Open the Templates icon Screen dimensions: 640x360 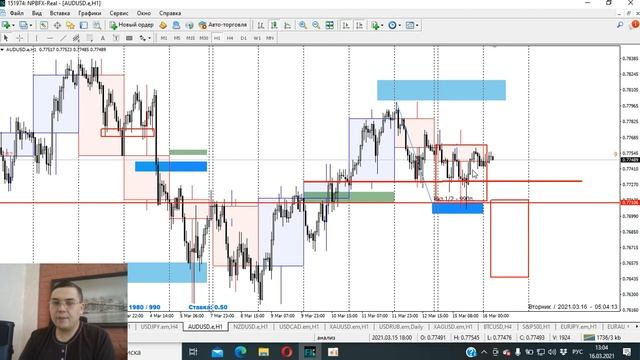pos(409,25)
